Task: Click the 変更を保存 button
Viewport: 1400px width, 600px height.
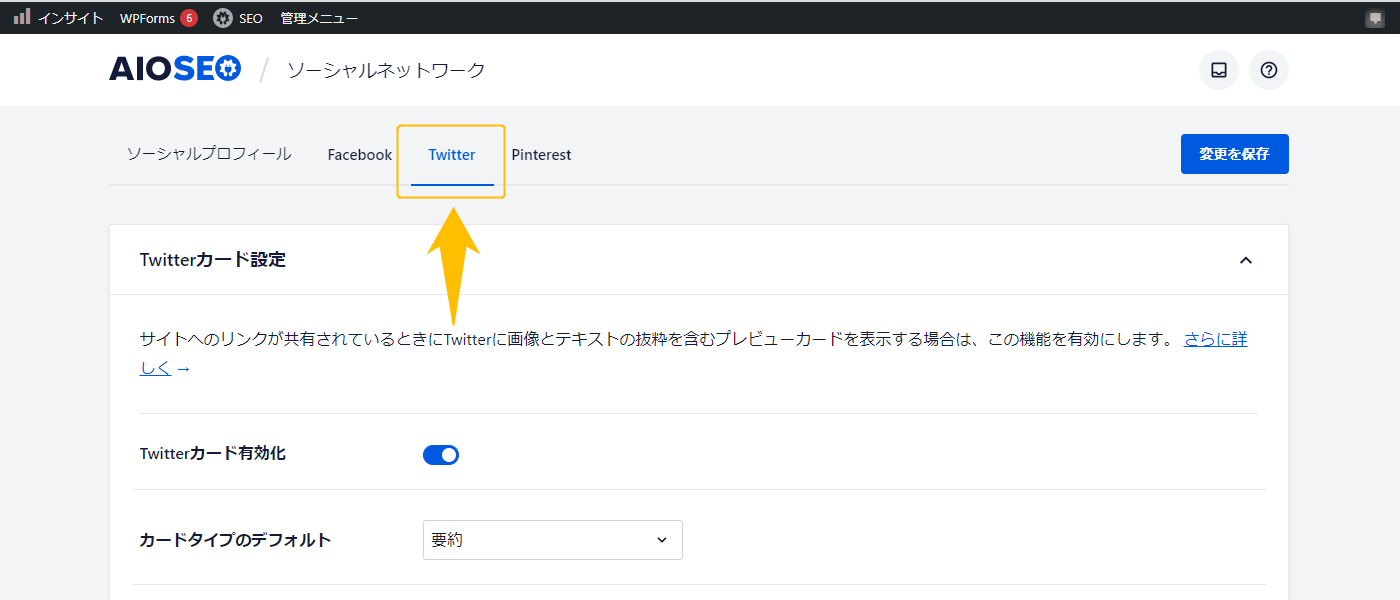Action: [x=1235, y=154]
